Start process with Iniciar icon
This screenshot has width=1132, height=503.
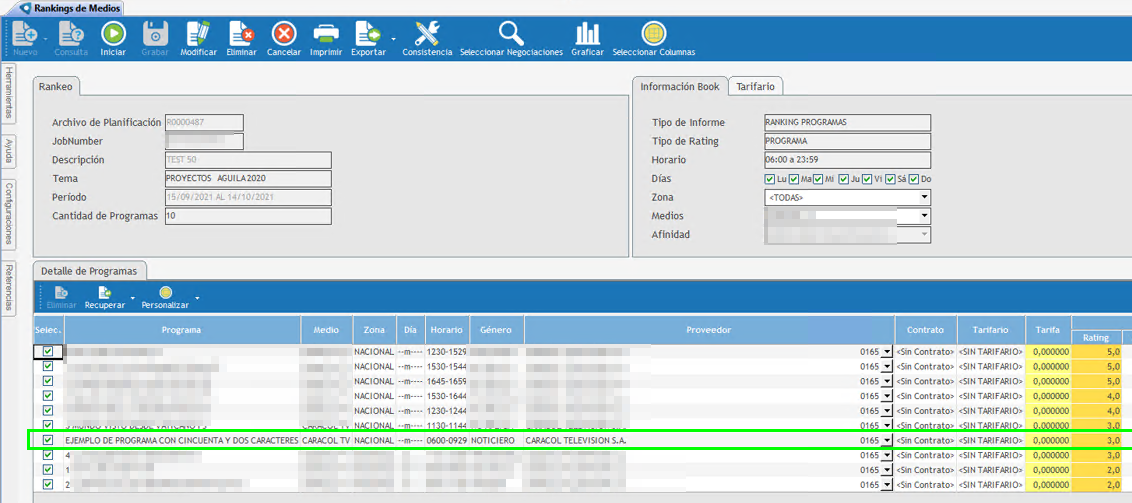[x=113, y=33]
